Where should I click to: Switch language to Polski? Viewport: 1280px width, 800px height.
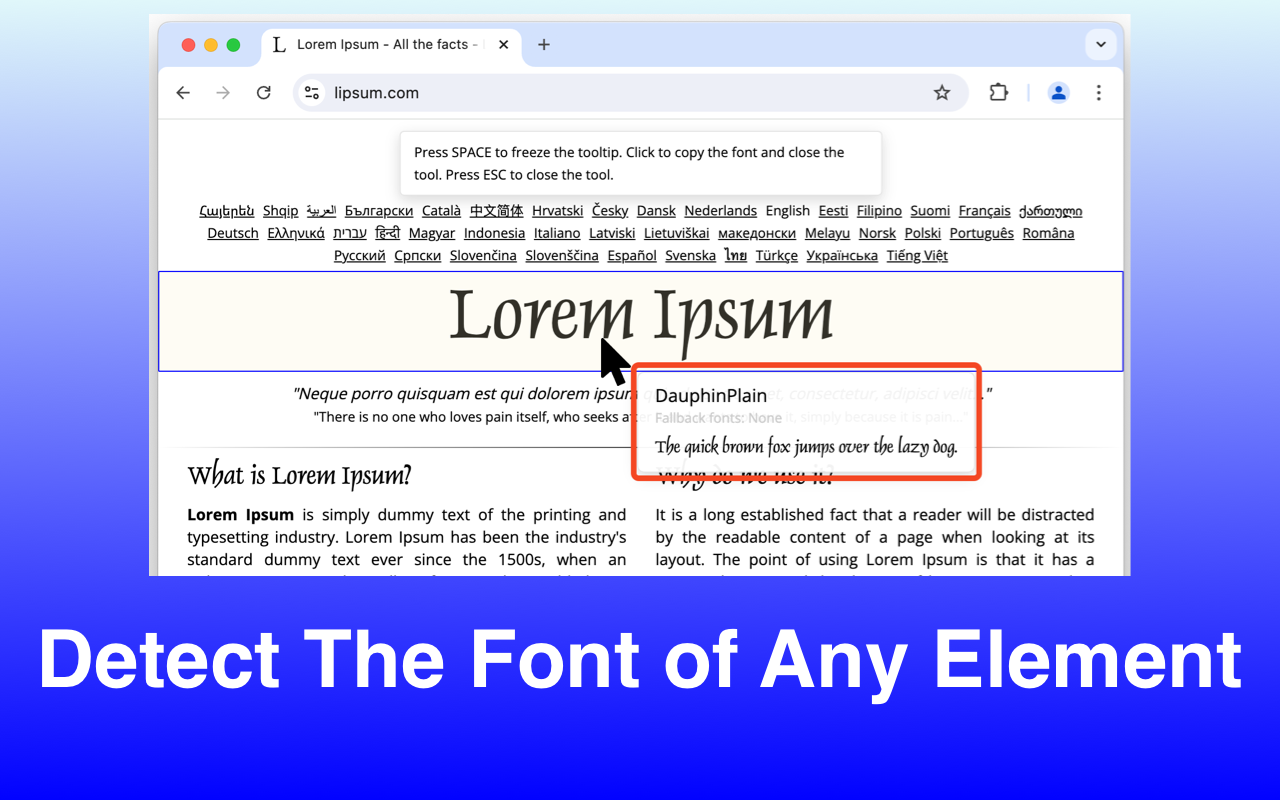922,233
